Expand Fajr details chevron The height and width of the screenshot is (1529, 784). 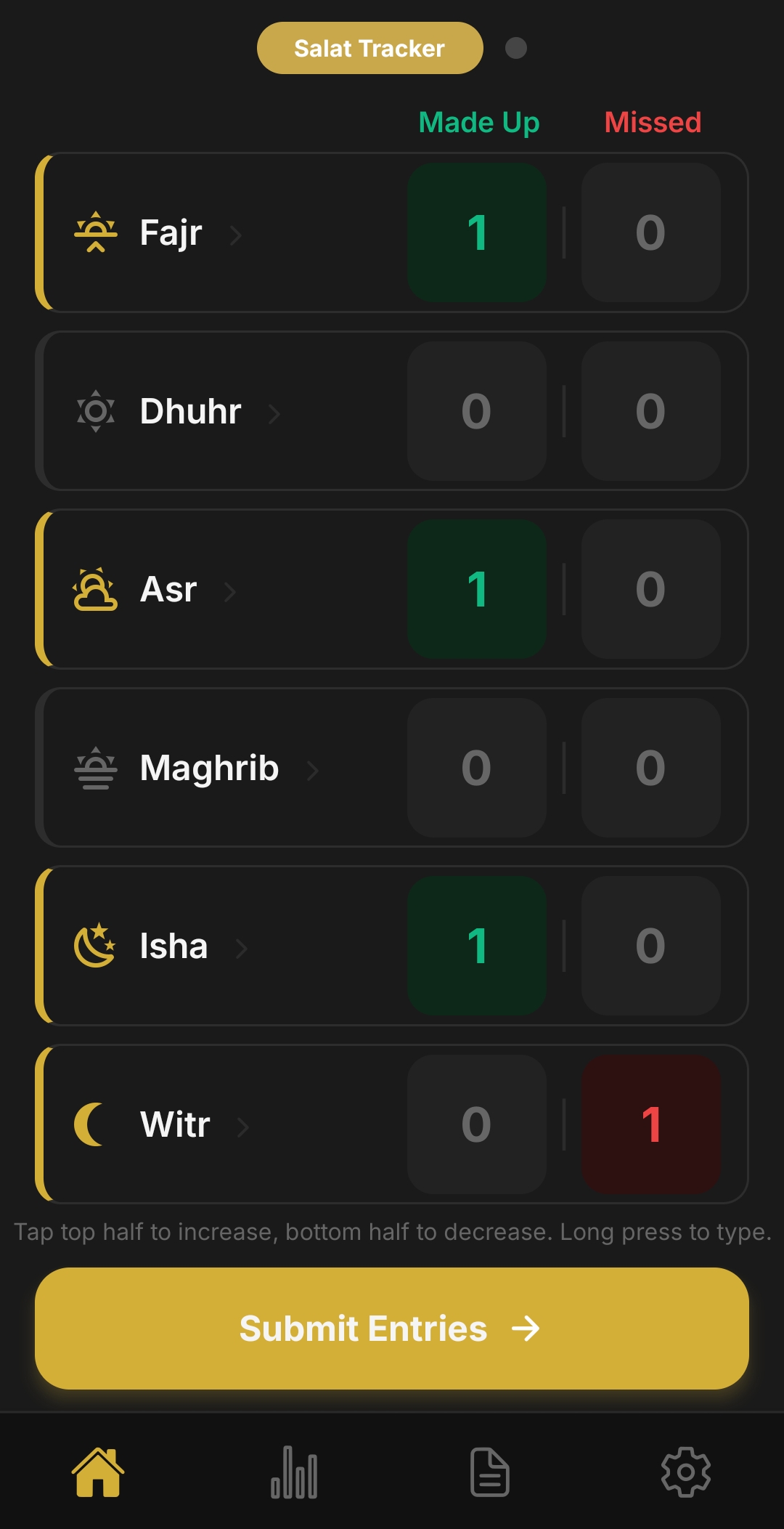(x=235, y=235)
